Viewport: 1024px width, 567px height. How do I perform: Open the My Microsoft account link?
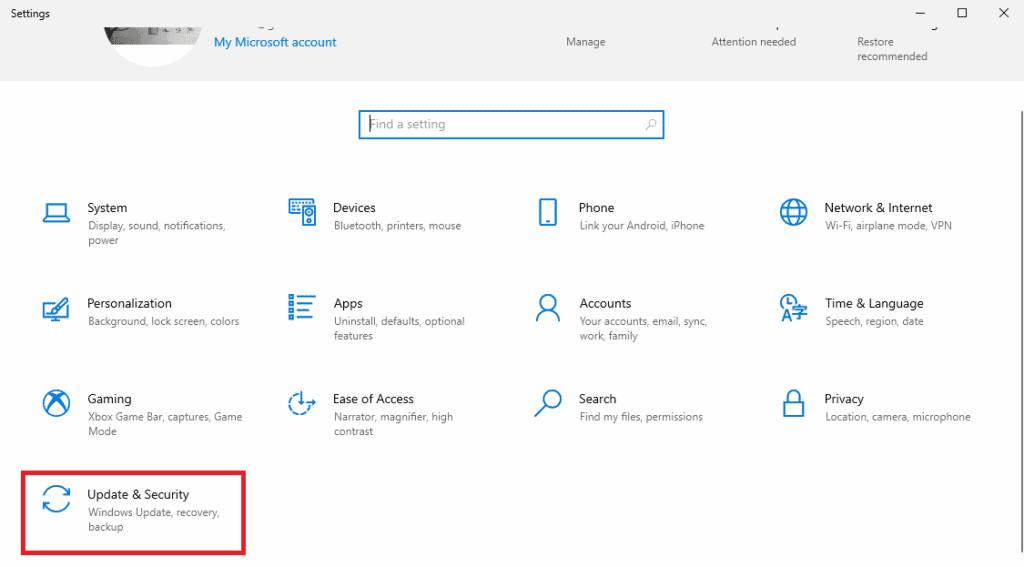coord(275,42)
